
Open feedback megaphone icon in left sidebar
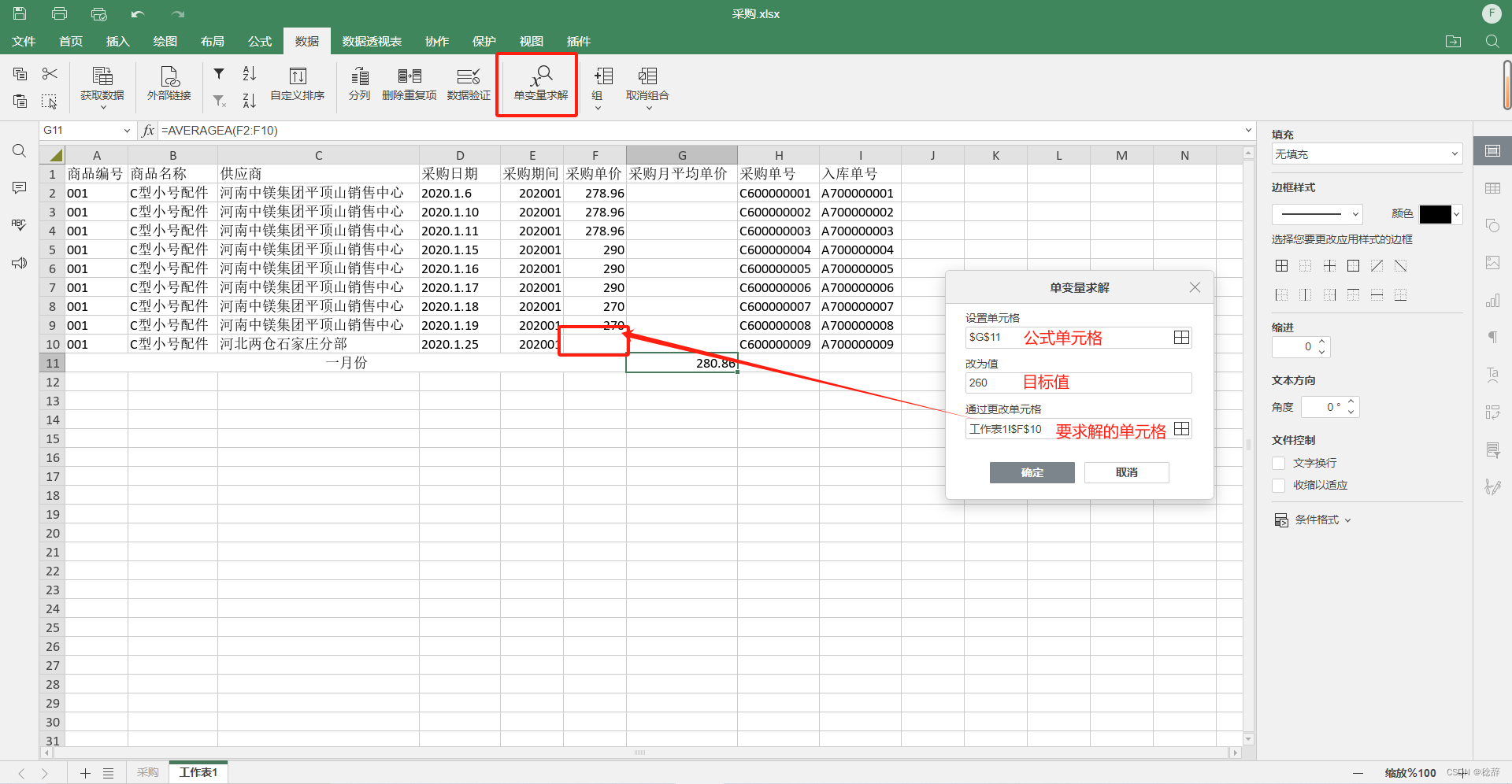point(20,263)
